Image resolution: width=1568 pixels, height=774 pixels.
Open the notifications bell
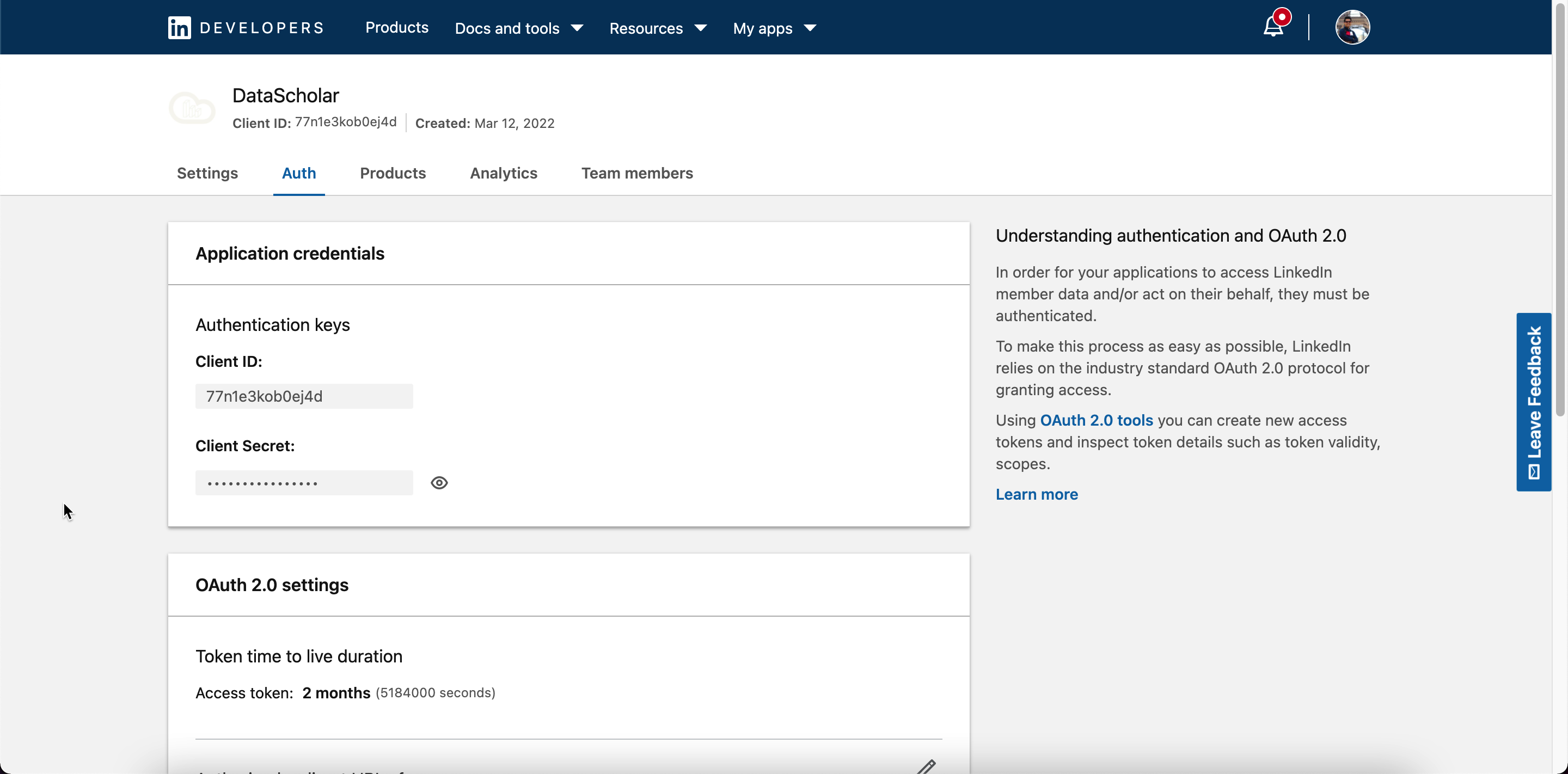(x=1273, y=27)
